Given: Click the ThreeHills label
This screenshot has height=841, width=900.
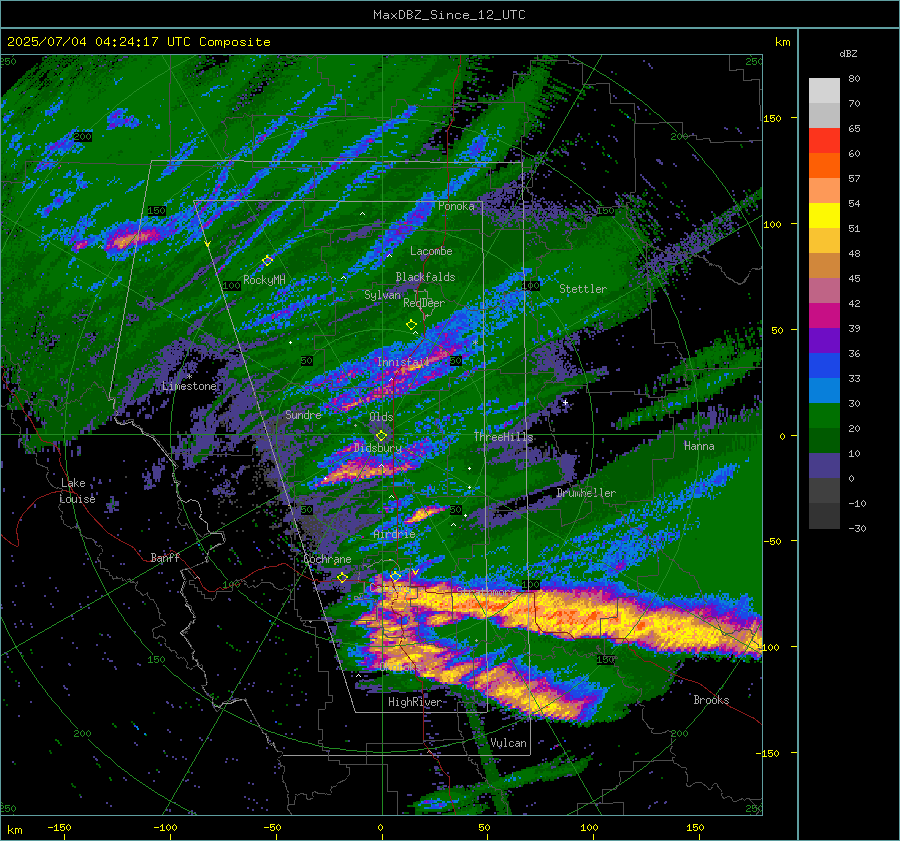Looking at the screenshot, I should click(503, 437).
